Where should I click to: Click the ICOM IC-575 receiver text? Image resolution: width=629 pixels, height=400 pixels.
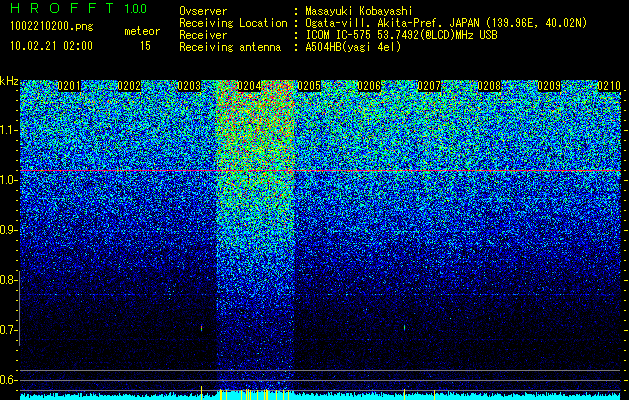tap(401, 35)
